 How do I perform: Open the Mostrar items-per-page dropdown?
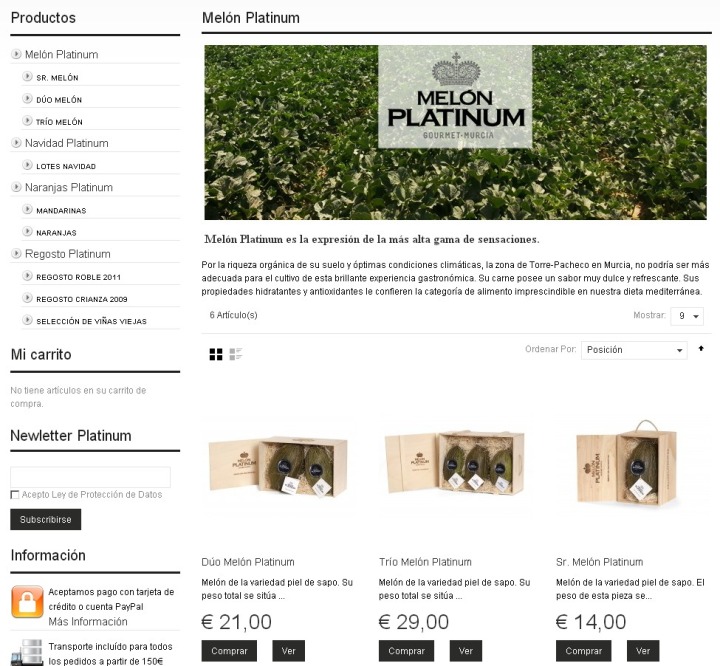point(687,316)
